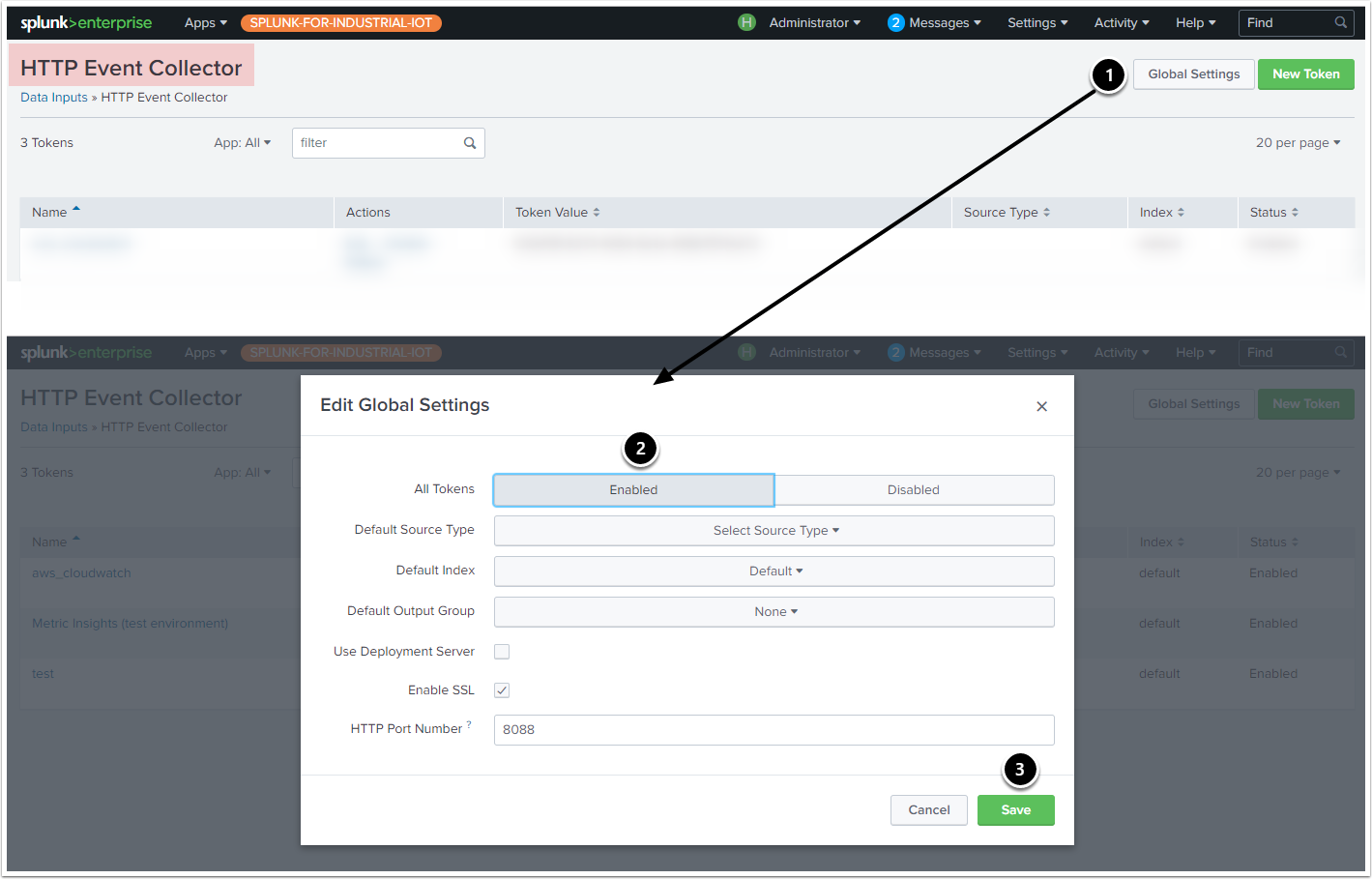Follow the undimmed Data Inputs breadcrumb link

point(54,98)
